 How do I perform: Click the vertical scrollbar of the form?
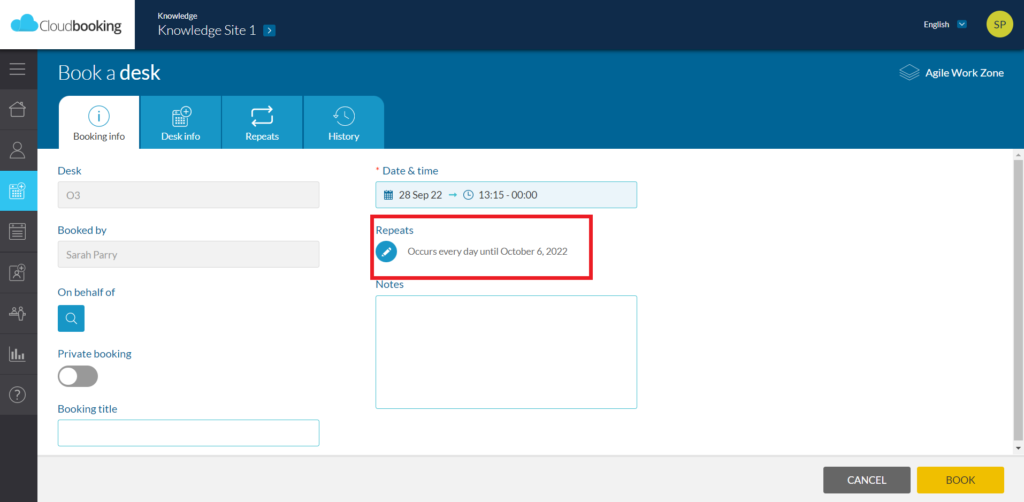click(x=1019, y=301)
